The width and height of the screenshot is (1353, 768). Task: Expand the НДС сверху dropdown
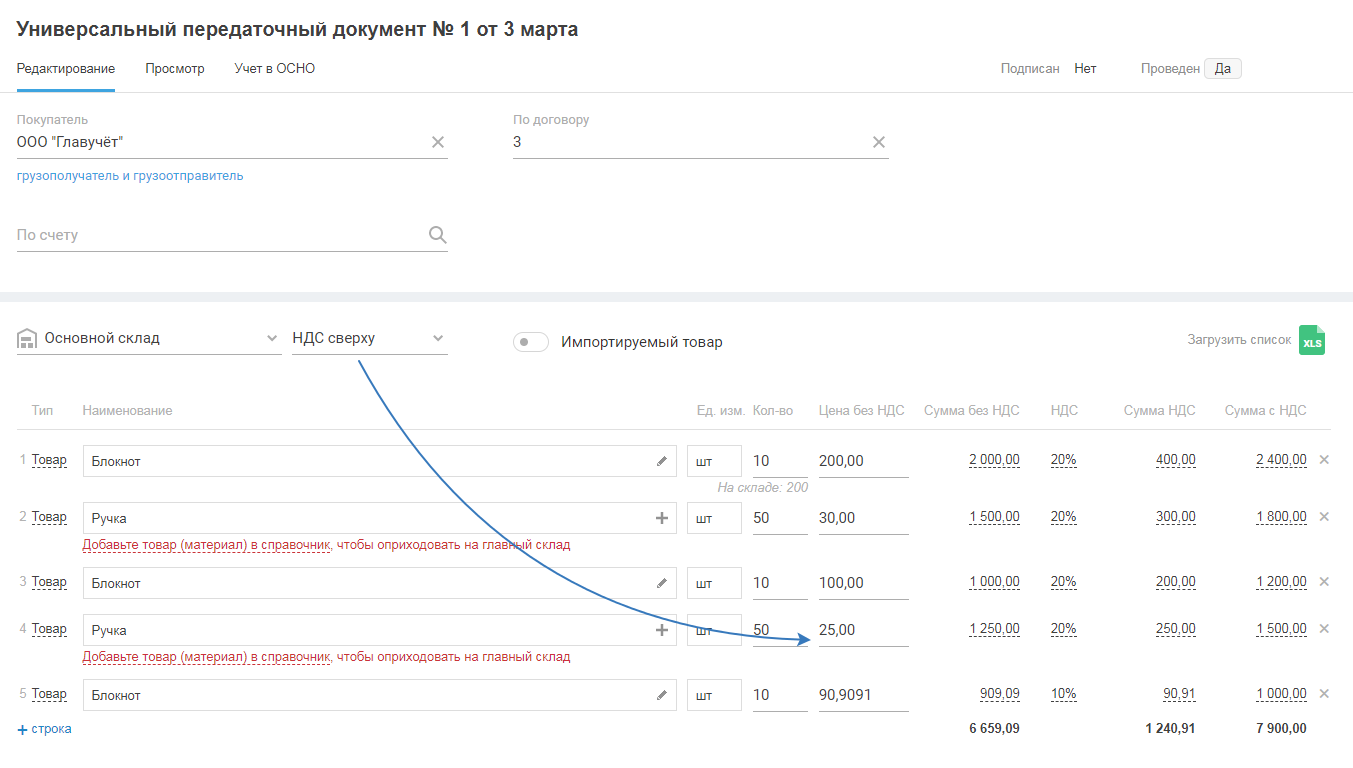click(x=369, y=339)
